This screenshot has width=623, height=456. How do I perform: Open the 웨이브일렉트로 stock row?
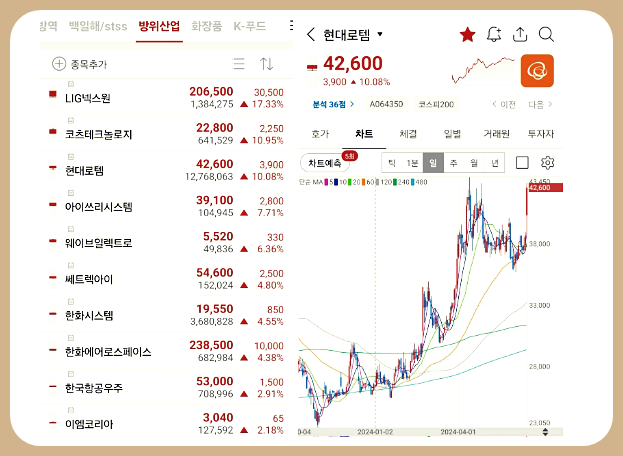tap(166, 242)
